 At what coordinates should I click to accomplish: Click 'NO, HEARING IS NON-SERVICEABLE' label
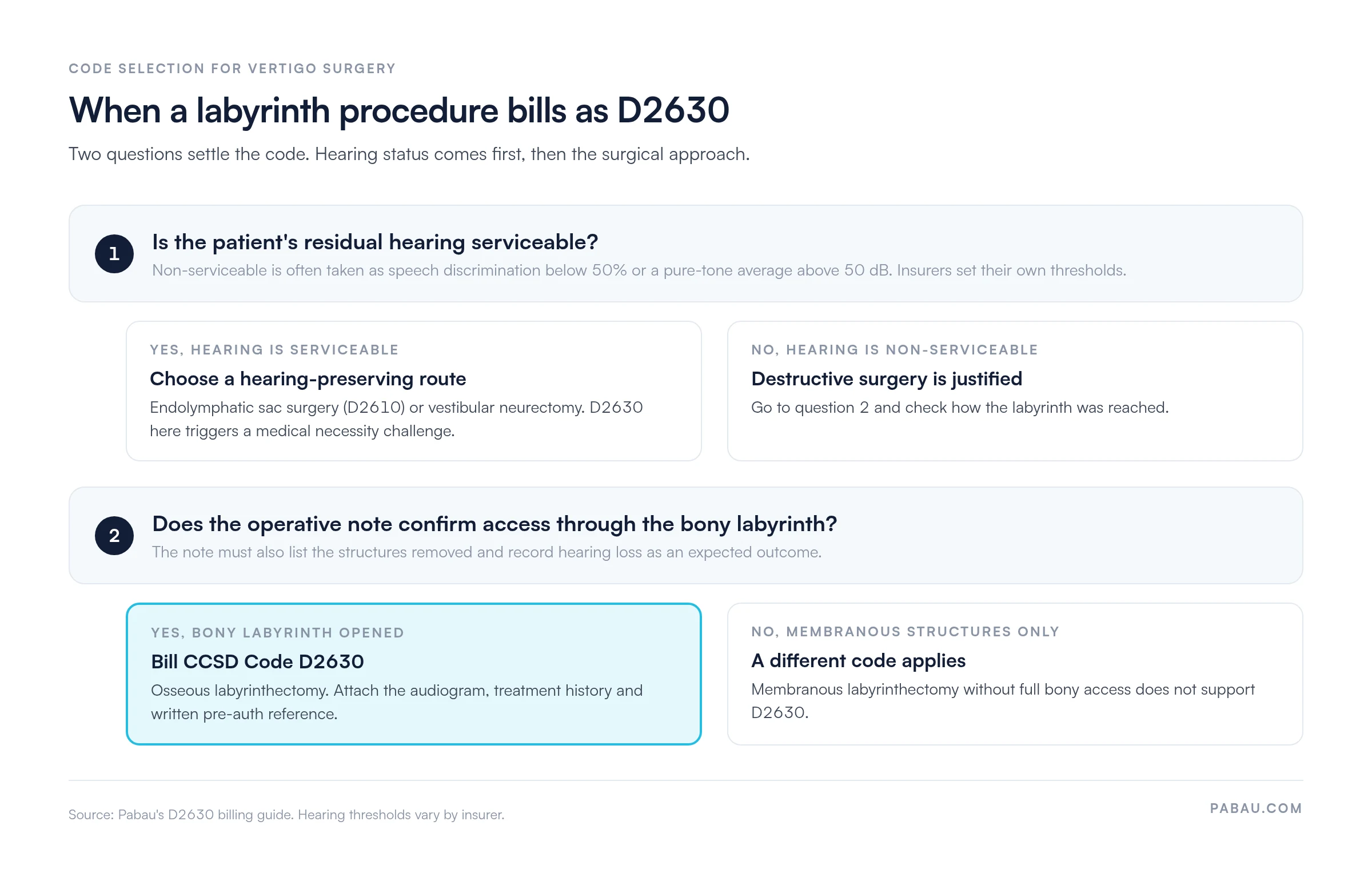click(895, 350)
